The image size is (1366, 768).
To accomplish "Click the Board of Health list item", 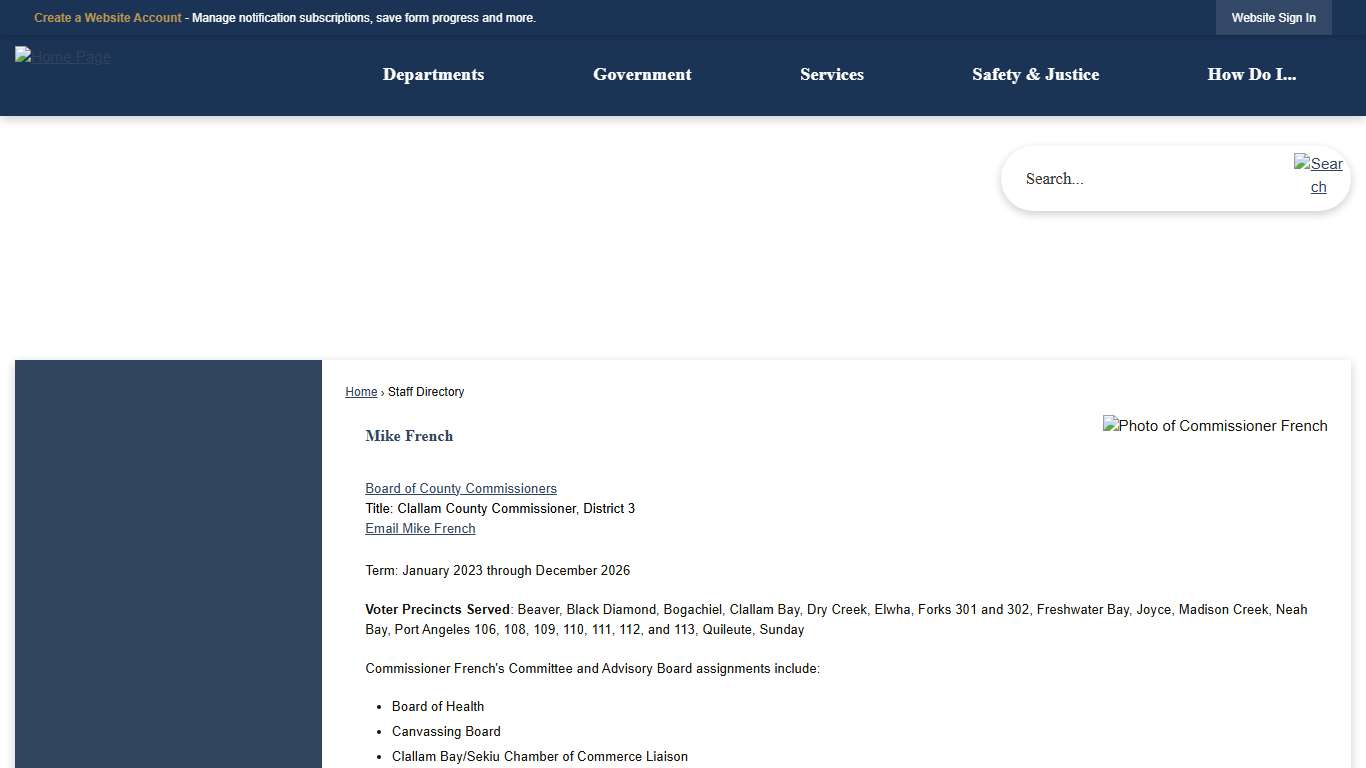I will coord(437,706).
